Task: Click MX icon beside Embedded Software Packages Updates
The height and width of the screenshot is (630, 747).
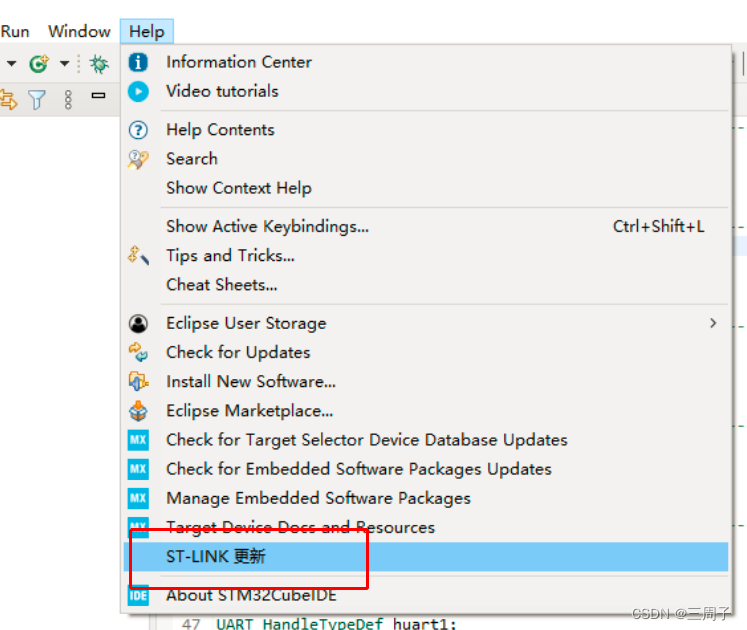Action: click(x=138, y=469)
